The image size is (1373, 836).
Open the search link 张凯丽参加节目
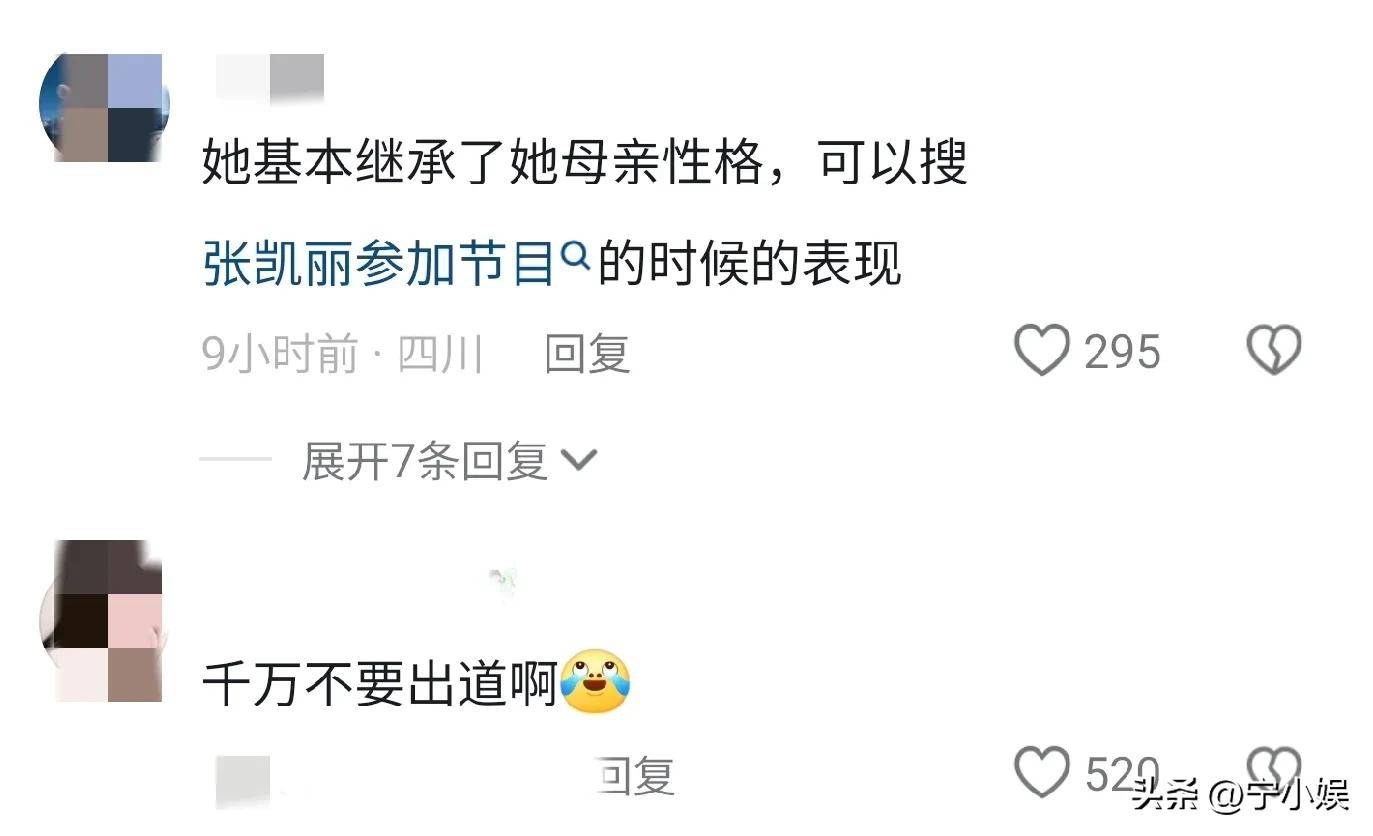click(x=378, y=264)
